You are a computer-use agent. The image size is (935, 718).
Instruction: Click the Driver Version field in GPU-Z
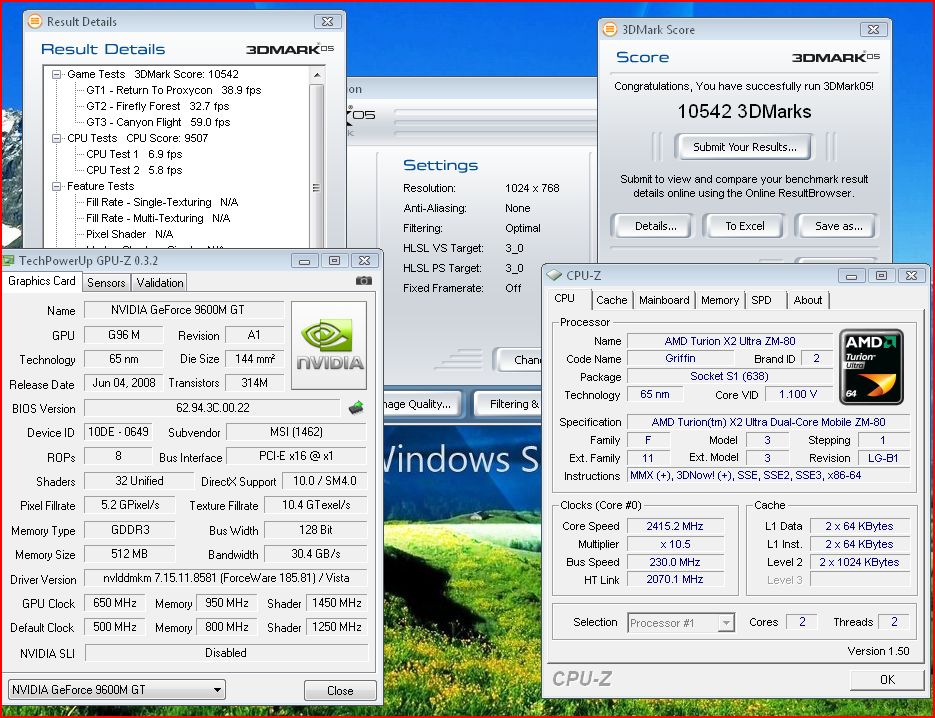(x=226, y=578)
